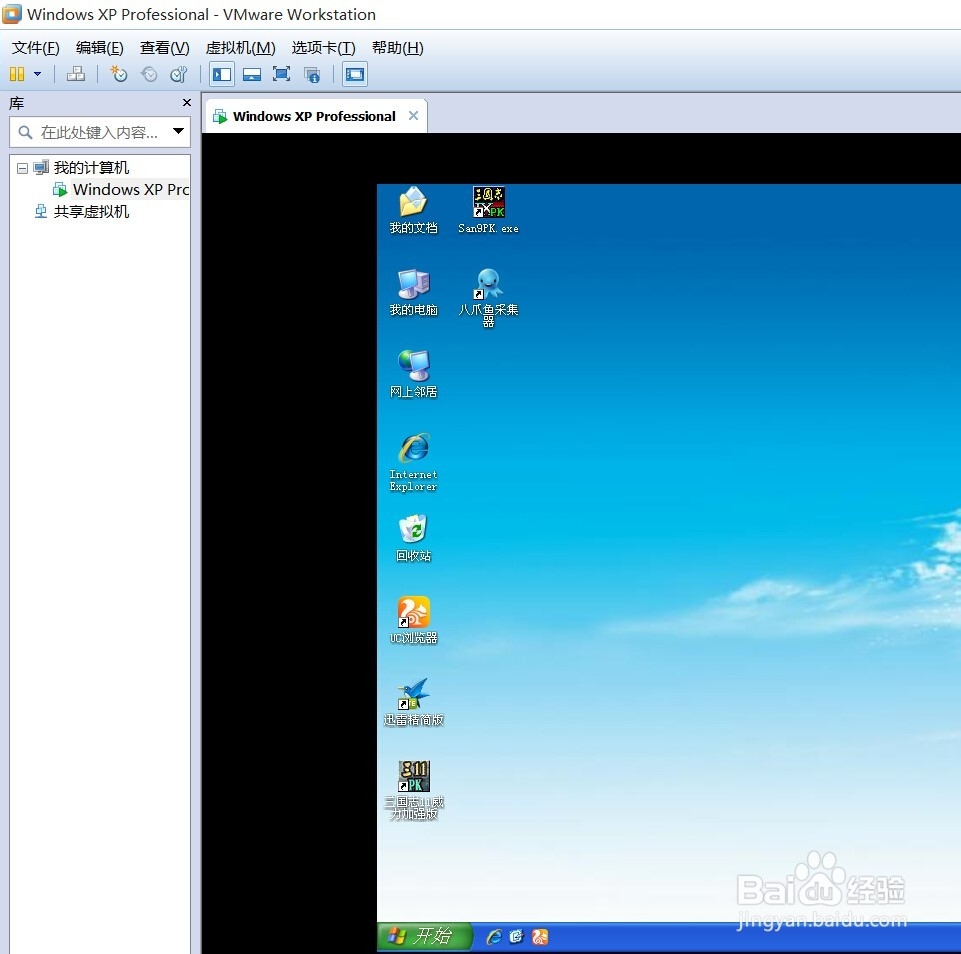The width and height of the screenshot is (961, 954).
Task: Click the send Ctrl+Alt+Del toolbar icon
Action: (x=76, y=74)
